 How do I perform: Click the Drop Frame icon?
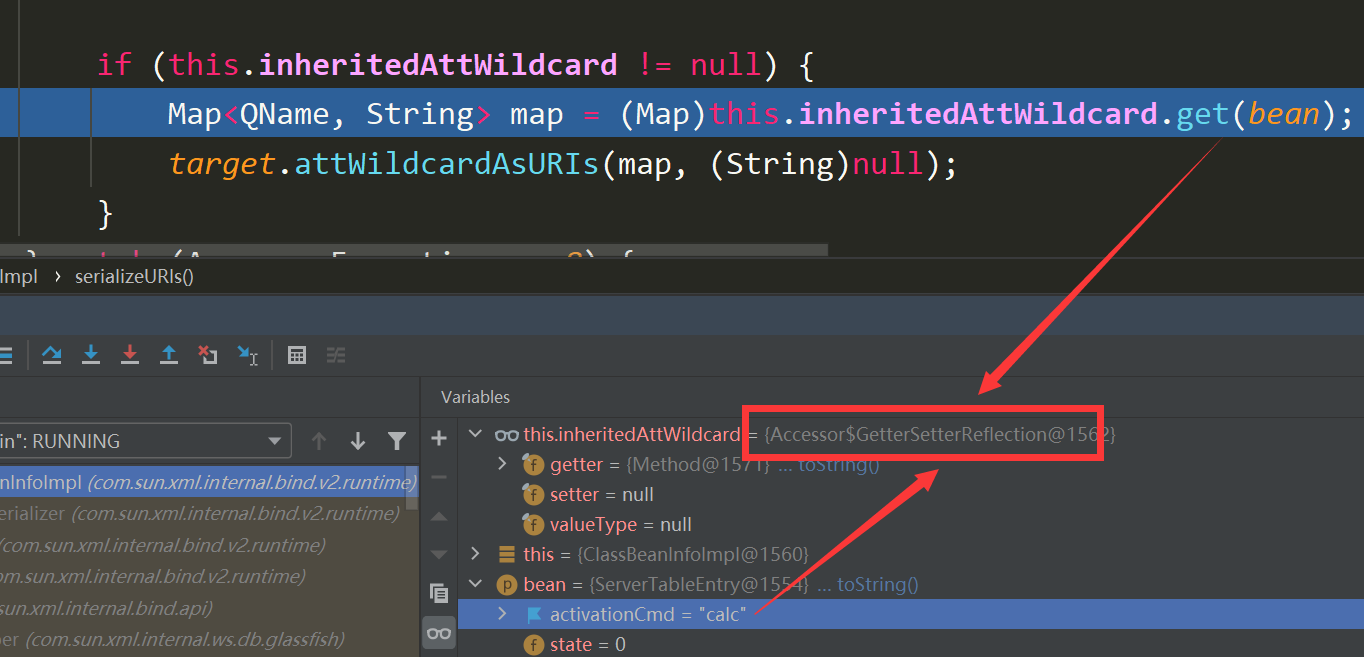tap(207, 355)
